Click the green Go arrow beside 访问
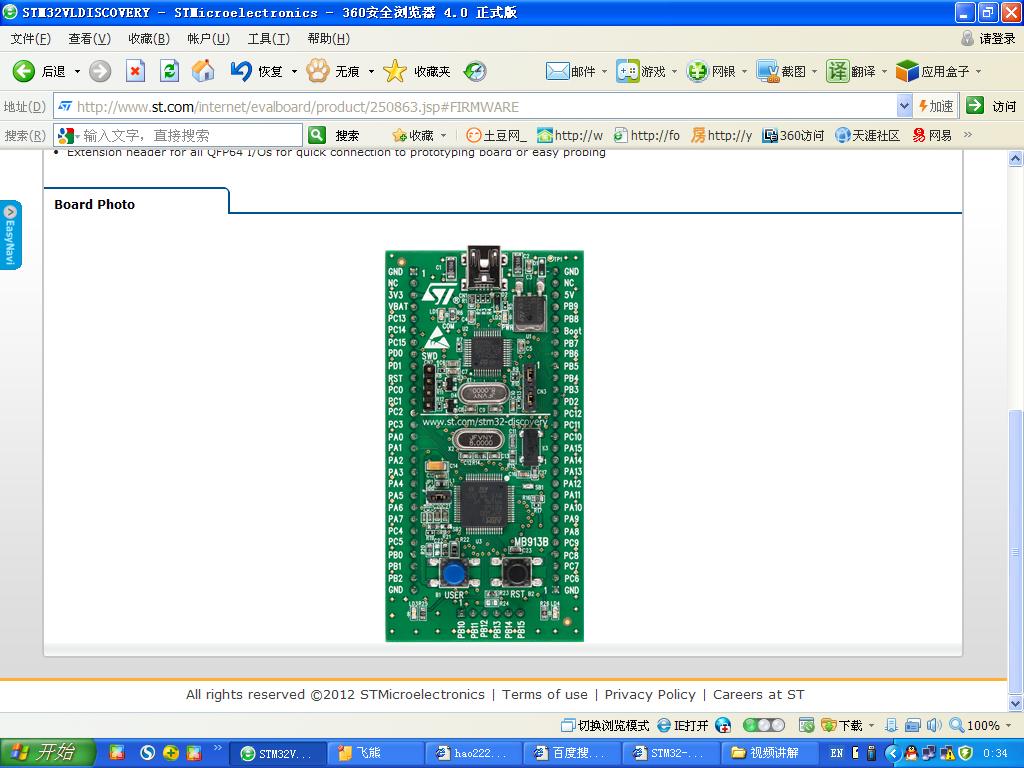This screenshot has width=1024, height=768. point(975,106)
